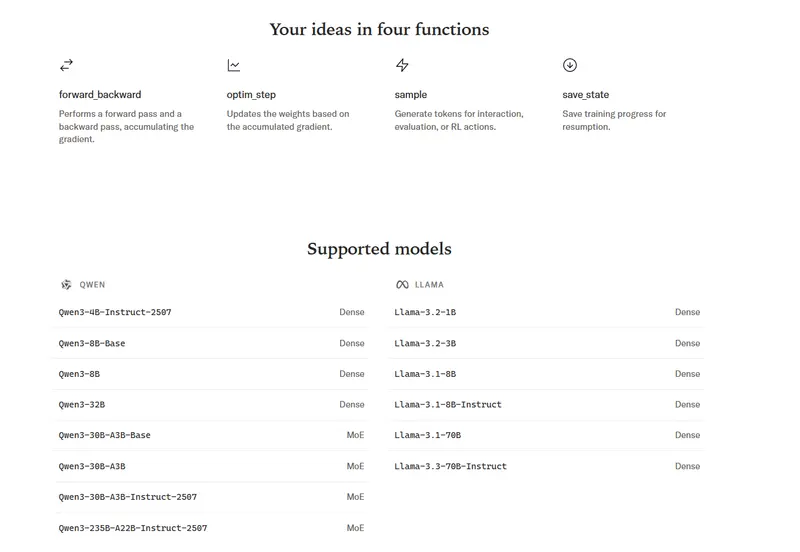The height and width of the screenshot is (552, 800).
Task: Click the Qwen logo icon
Action: coord(66,285)
